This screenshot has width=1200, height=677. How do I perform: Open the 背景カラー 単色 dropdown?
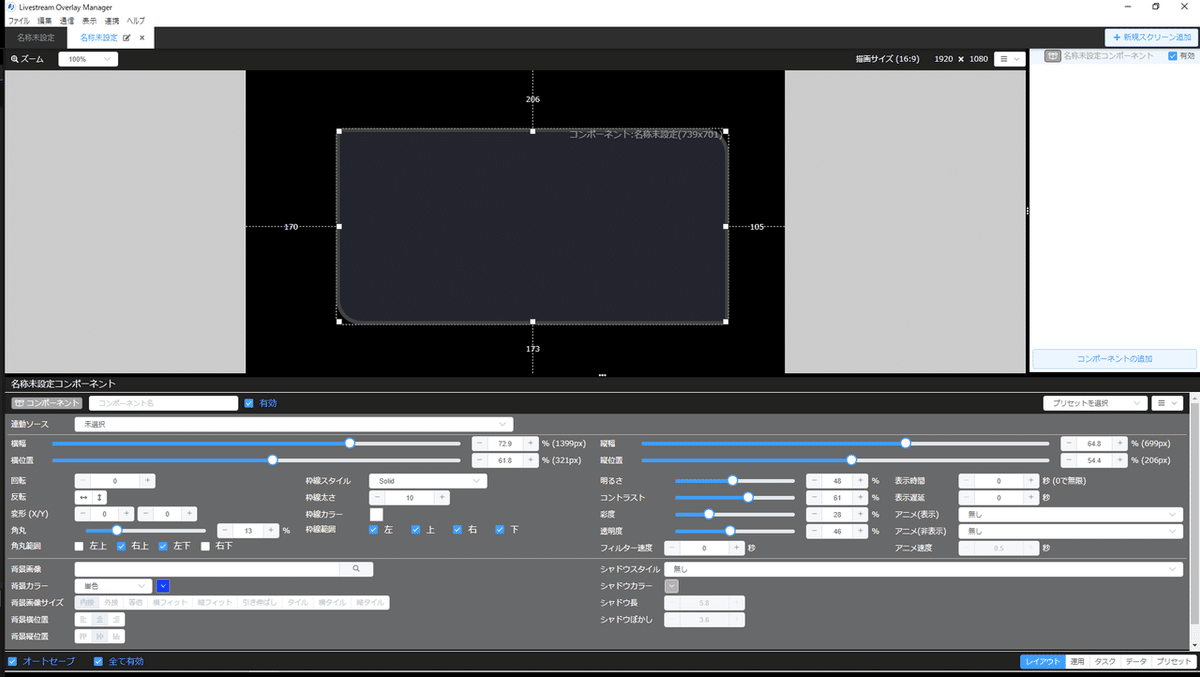coord(114,586)
